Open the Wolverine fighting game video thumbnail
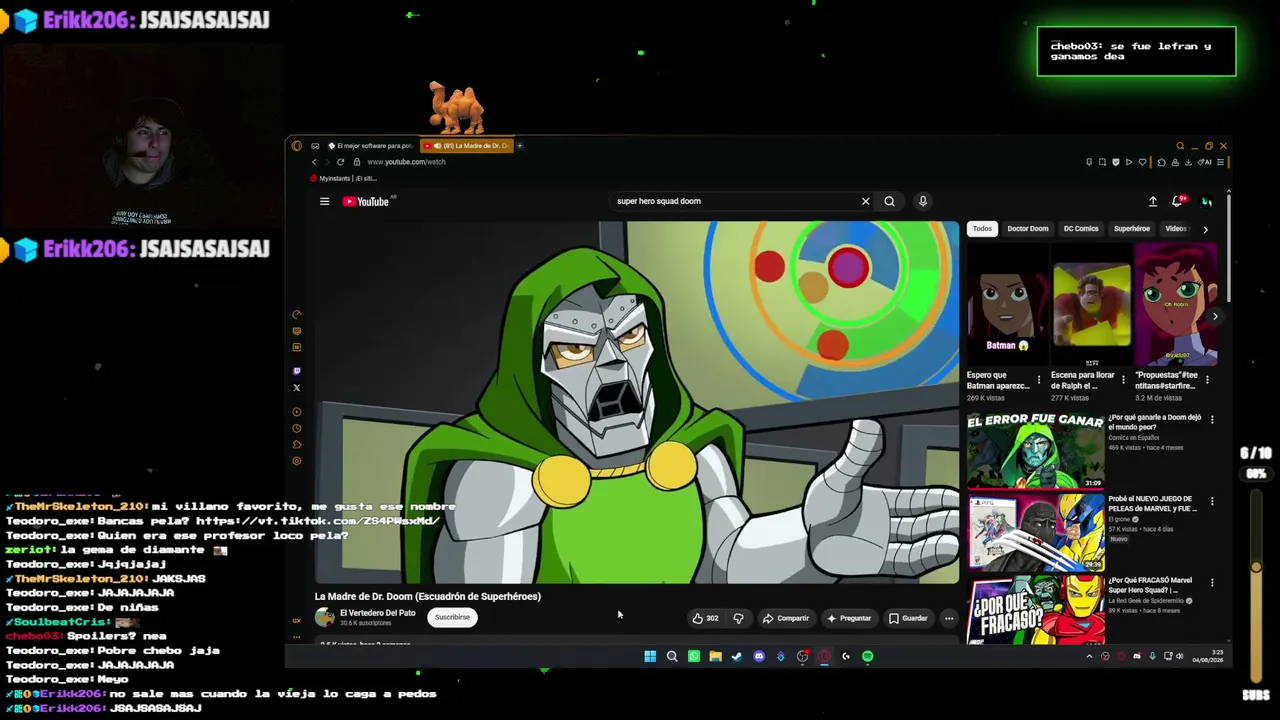This screenshot has width=1280, height=720. point(1036,532)
